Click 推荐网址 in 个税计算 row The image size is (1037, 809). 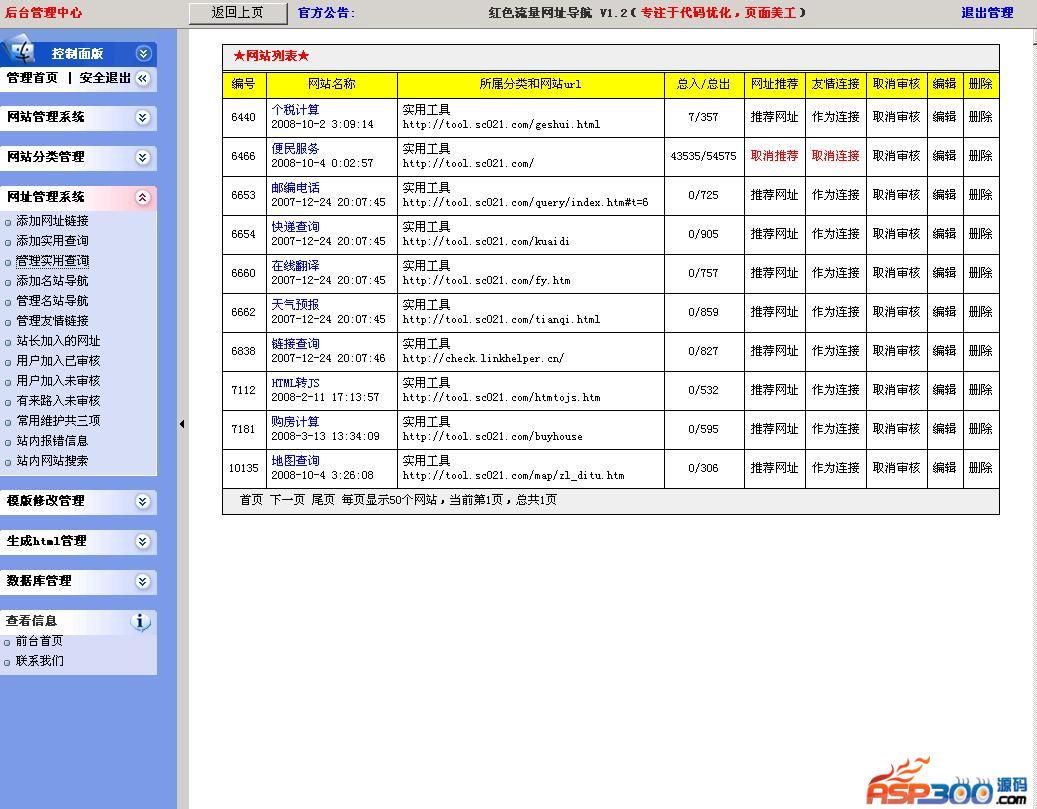pyautogui.click(x=774, y=117)
